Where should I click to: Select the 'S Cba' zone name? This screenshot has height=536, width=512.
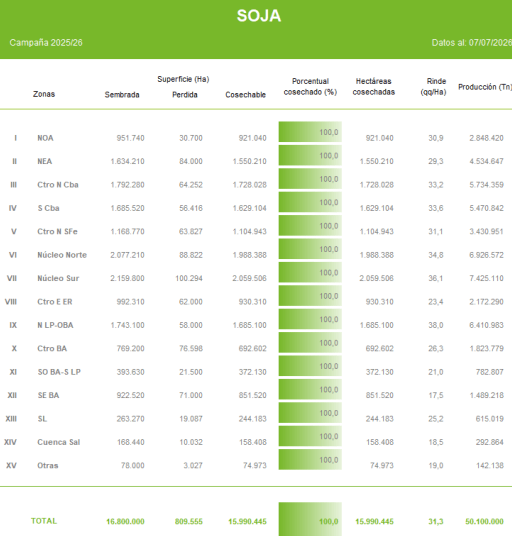pos(48,208)
